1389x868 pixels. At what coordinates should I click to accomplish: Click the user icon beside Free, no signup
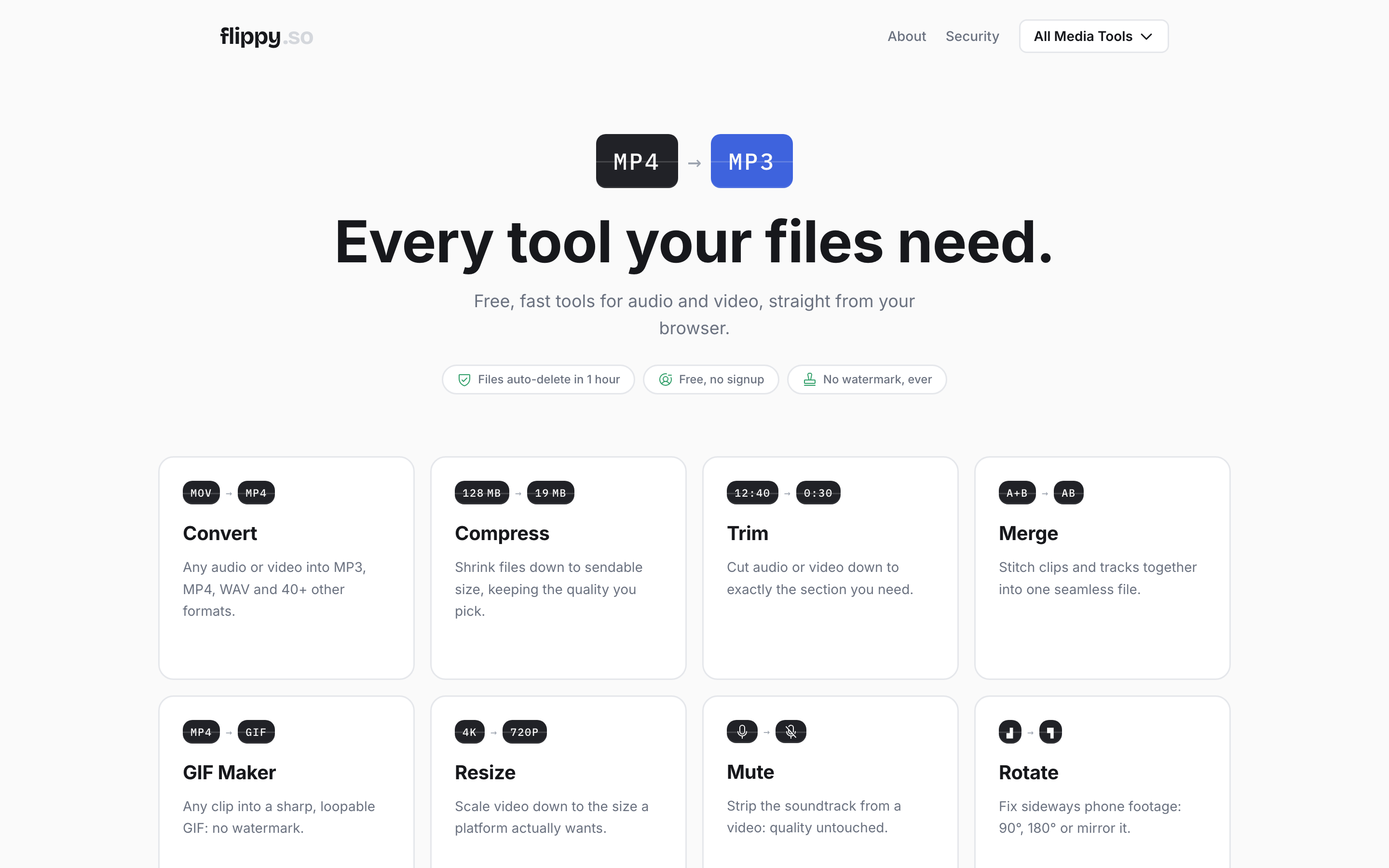click(665, 380)
